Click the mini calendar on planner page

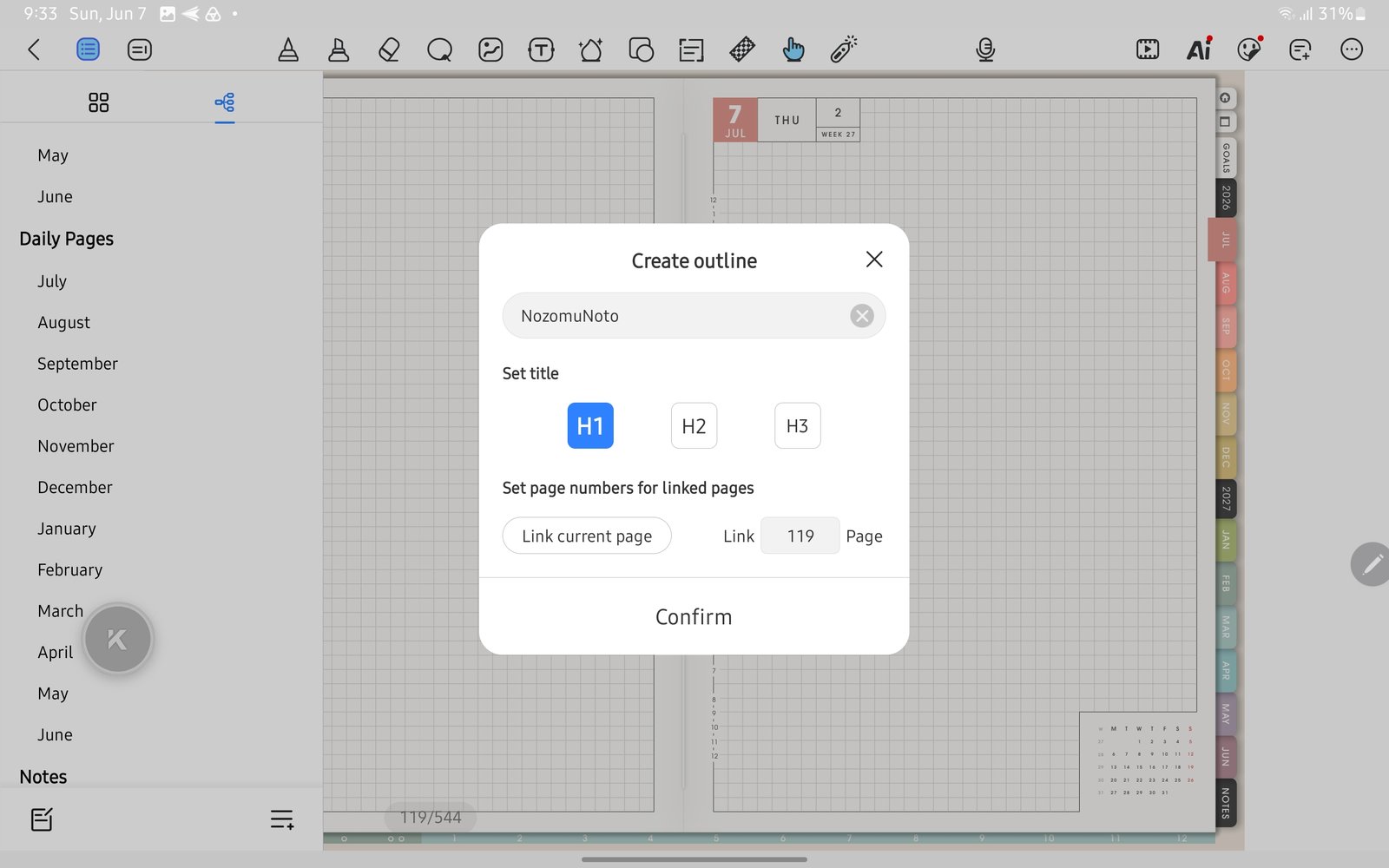click(1144, 760)
